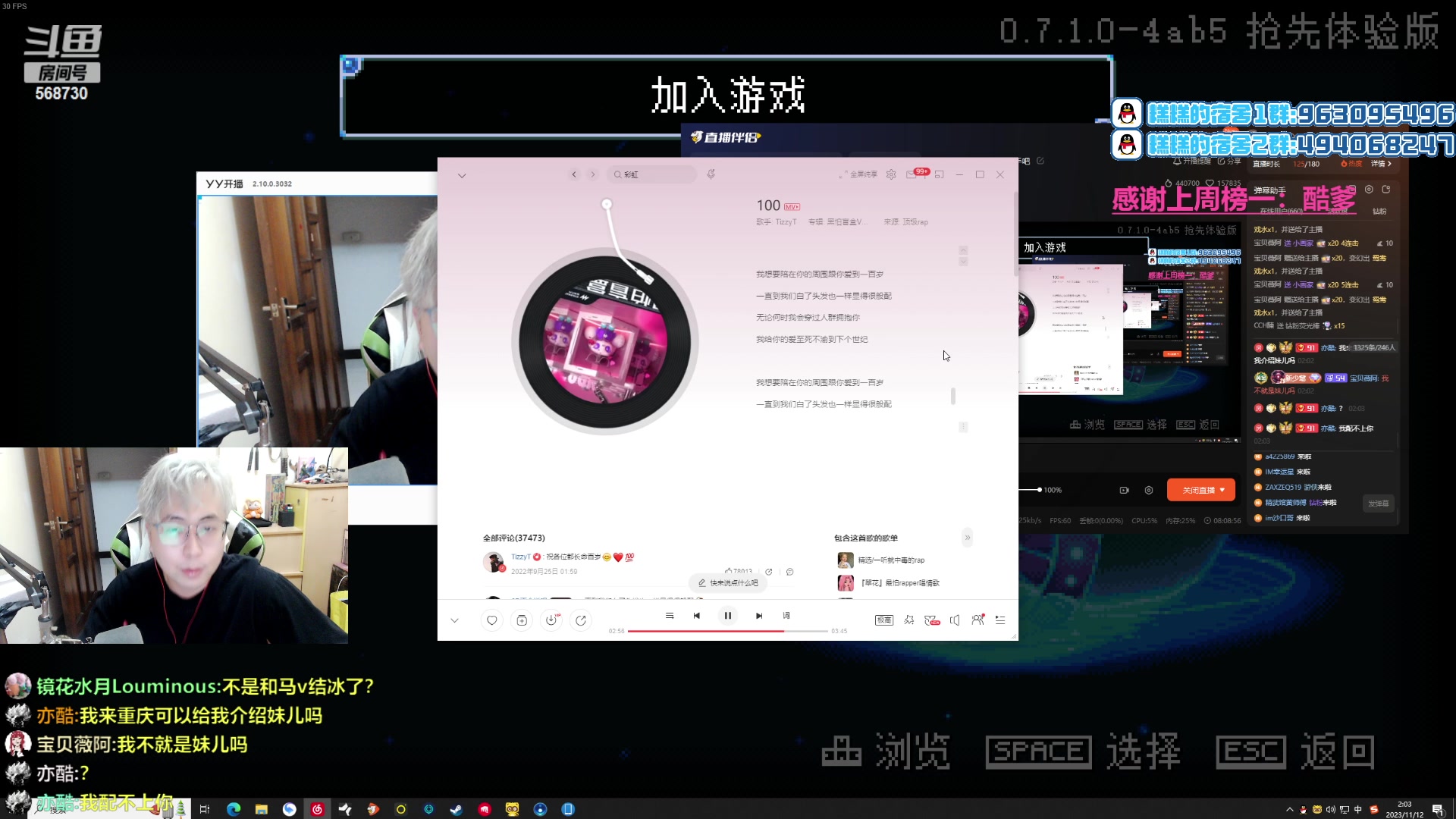
Task: Open NetEase Cloud Music taskbar icon
Action: coord(317,809)
